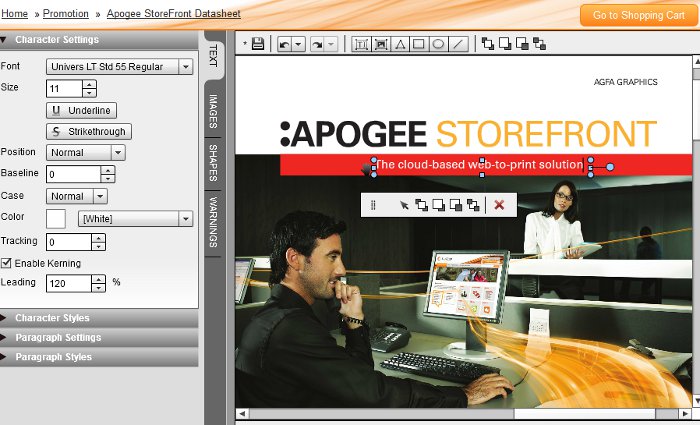Decrease the Leading percentage

[98, 288]
